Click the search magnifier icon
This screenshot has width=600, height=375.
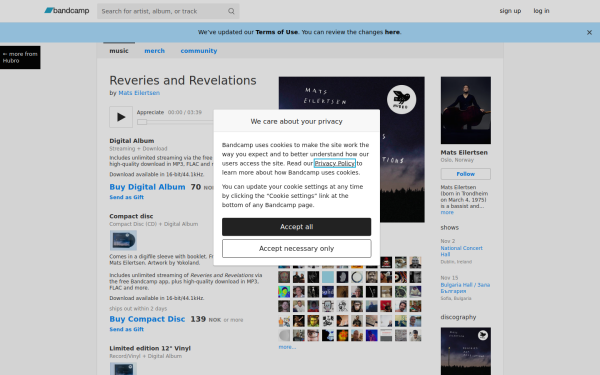(x=231, y=11)
